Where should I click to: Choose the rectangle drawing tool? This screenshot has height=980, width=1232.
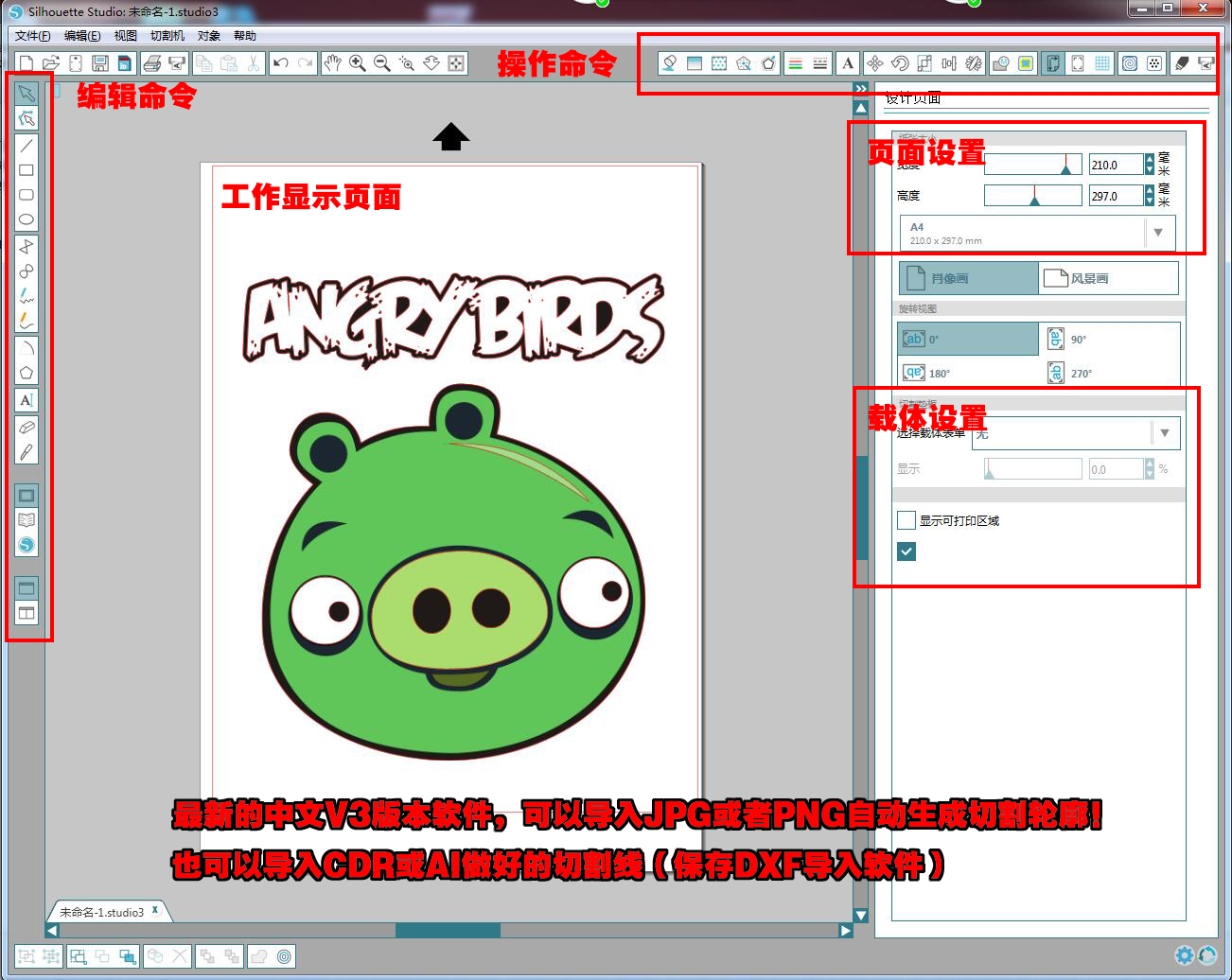(x=26, y=170)
